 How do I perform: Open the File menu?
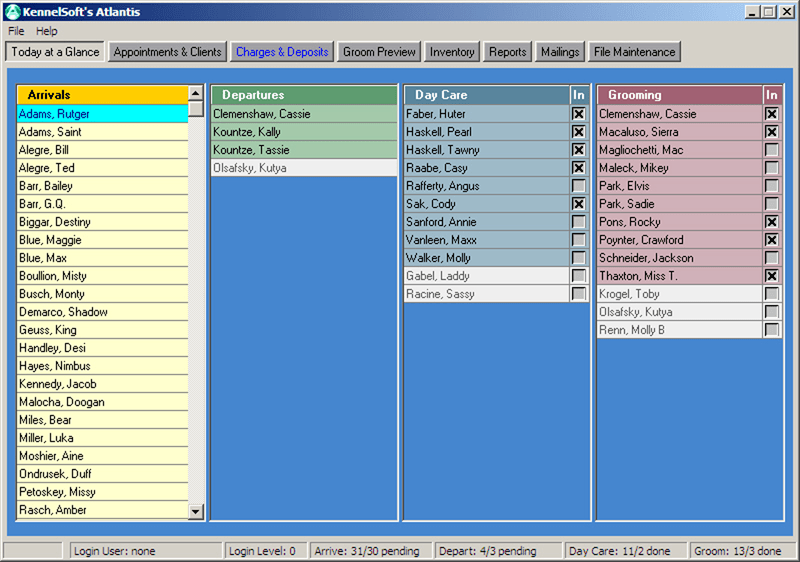click(16, 31)
